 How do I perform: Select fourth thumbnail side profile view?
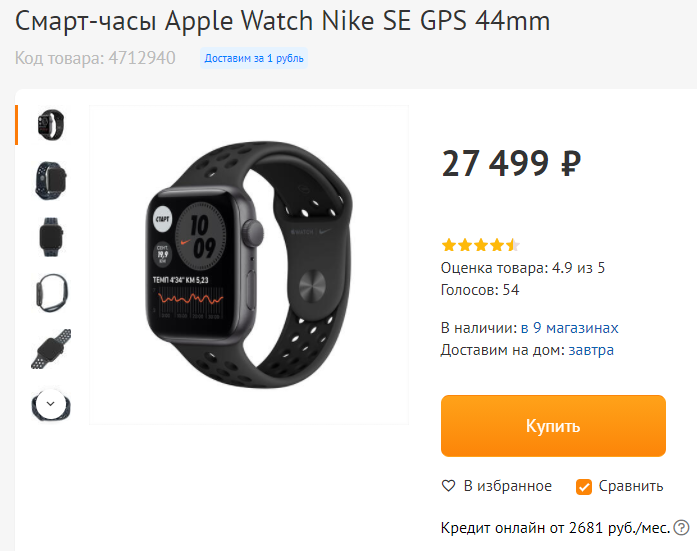coord(51,293)
